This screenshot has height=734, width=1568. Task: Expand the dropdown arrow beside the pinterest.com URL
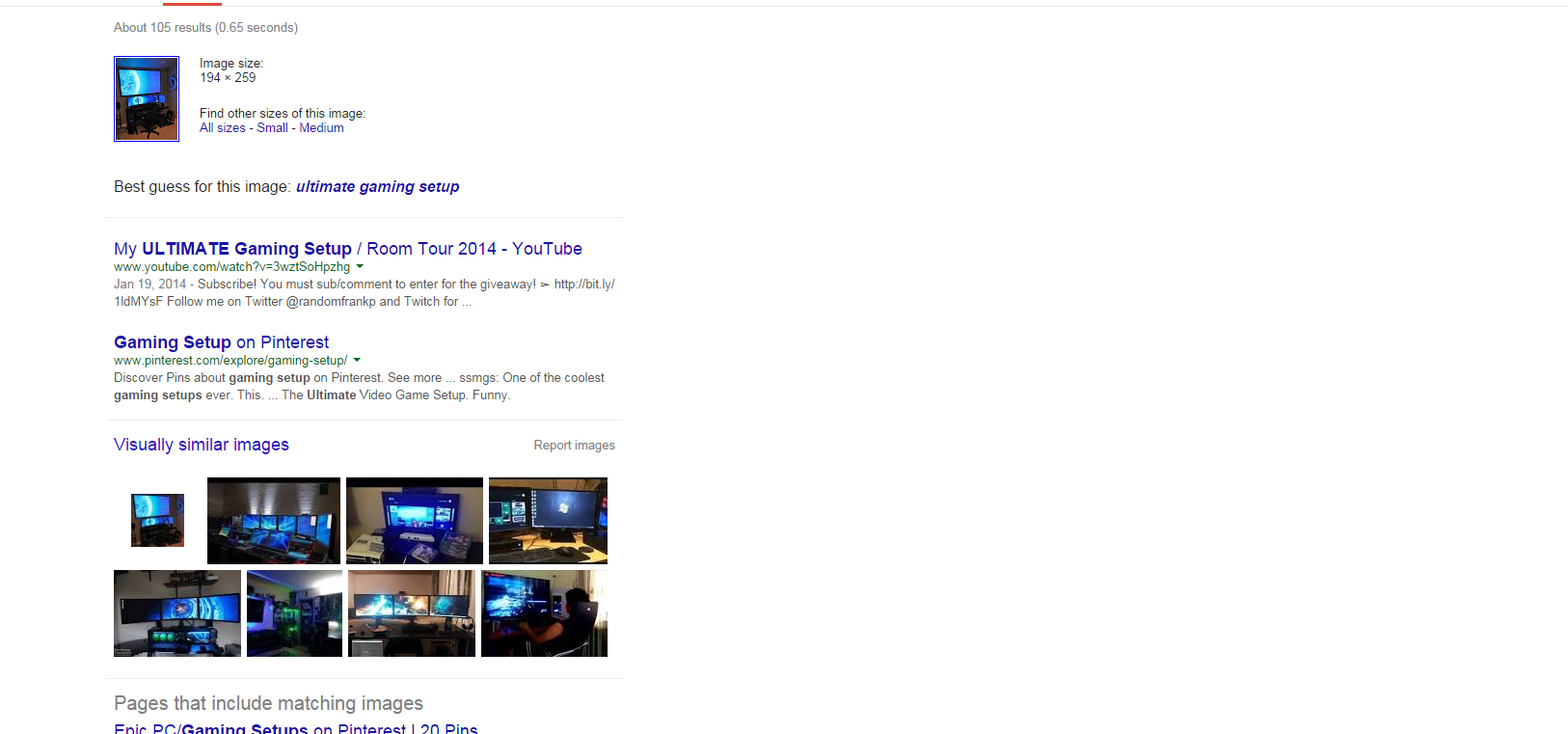pos(357,360)
